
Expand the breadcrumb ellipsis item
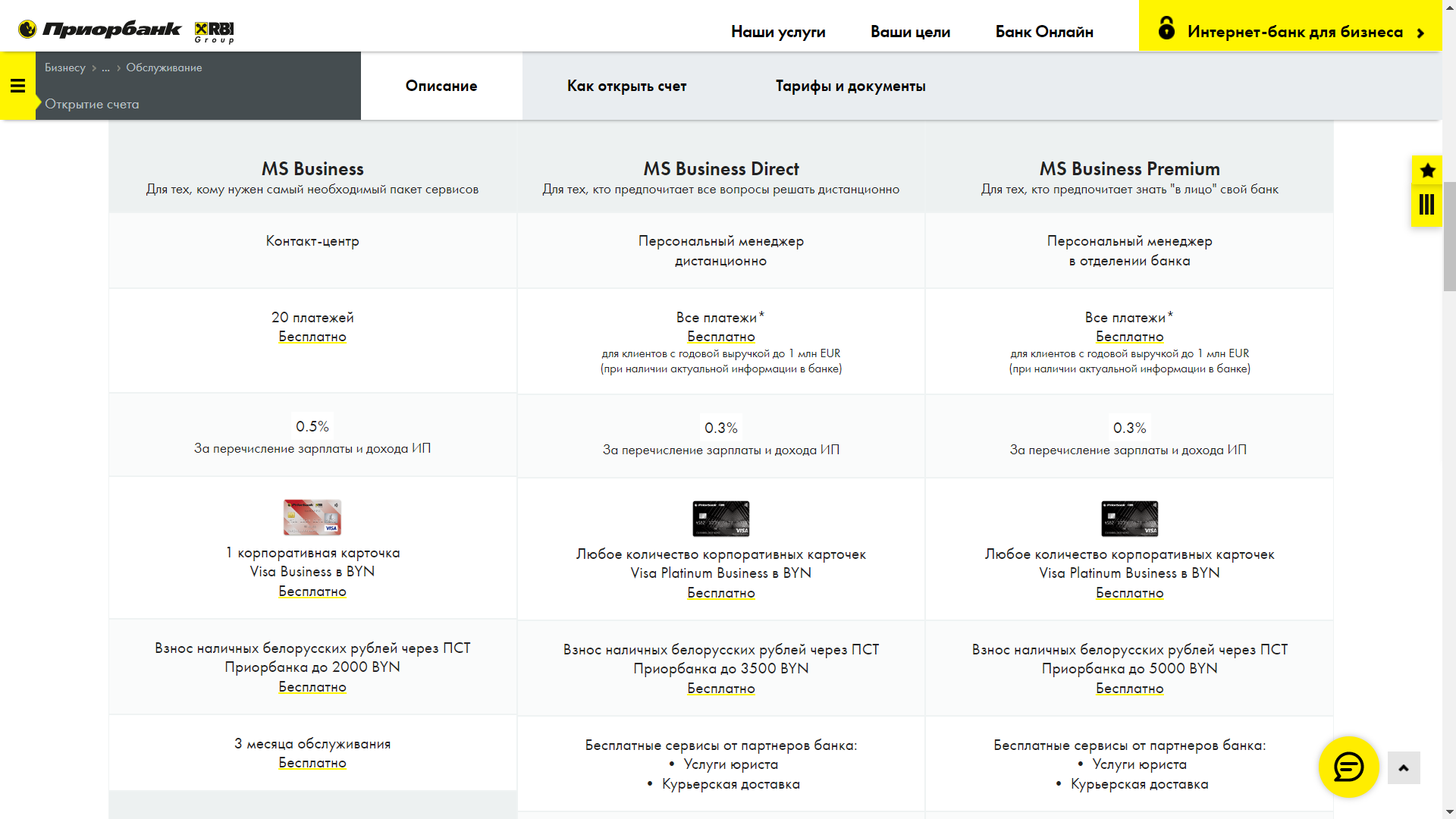[x=106, y=67]
